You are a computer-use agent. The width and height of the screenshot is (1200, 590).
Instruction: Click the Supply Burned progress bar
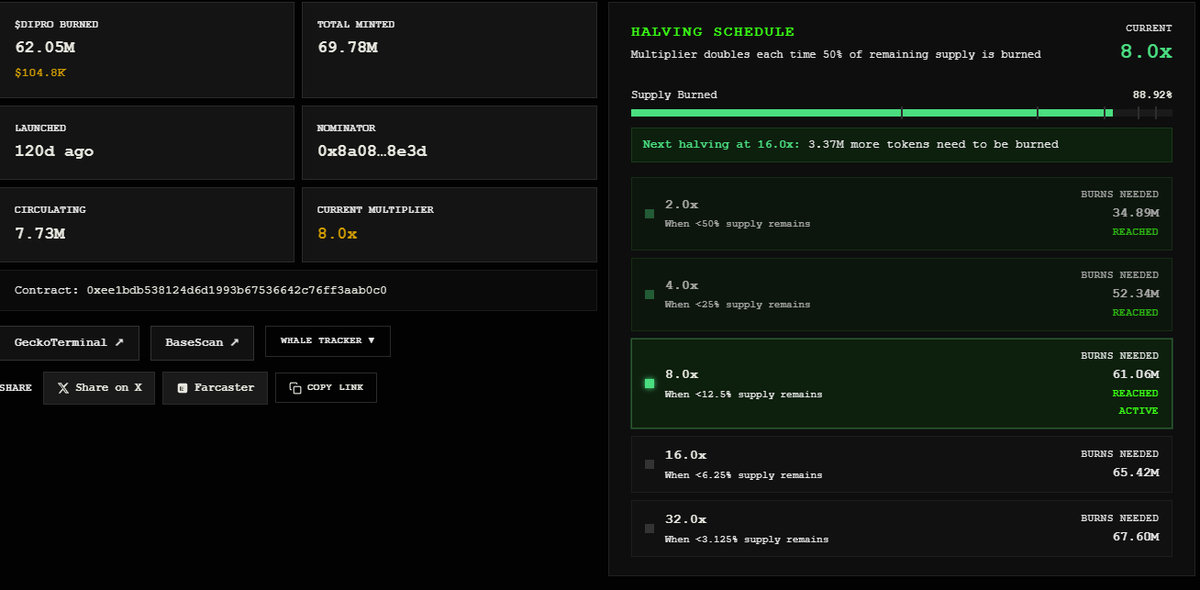point(901,113)
